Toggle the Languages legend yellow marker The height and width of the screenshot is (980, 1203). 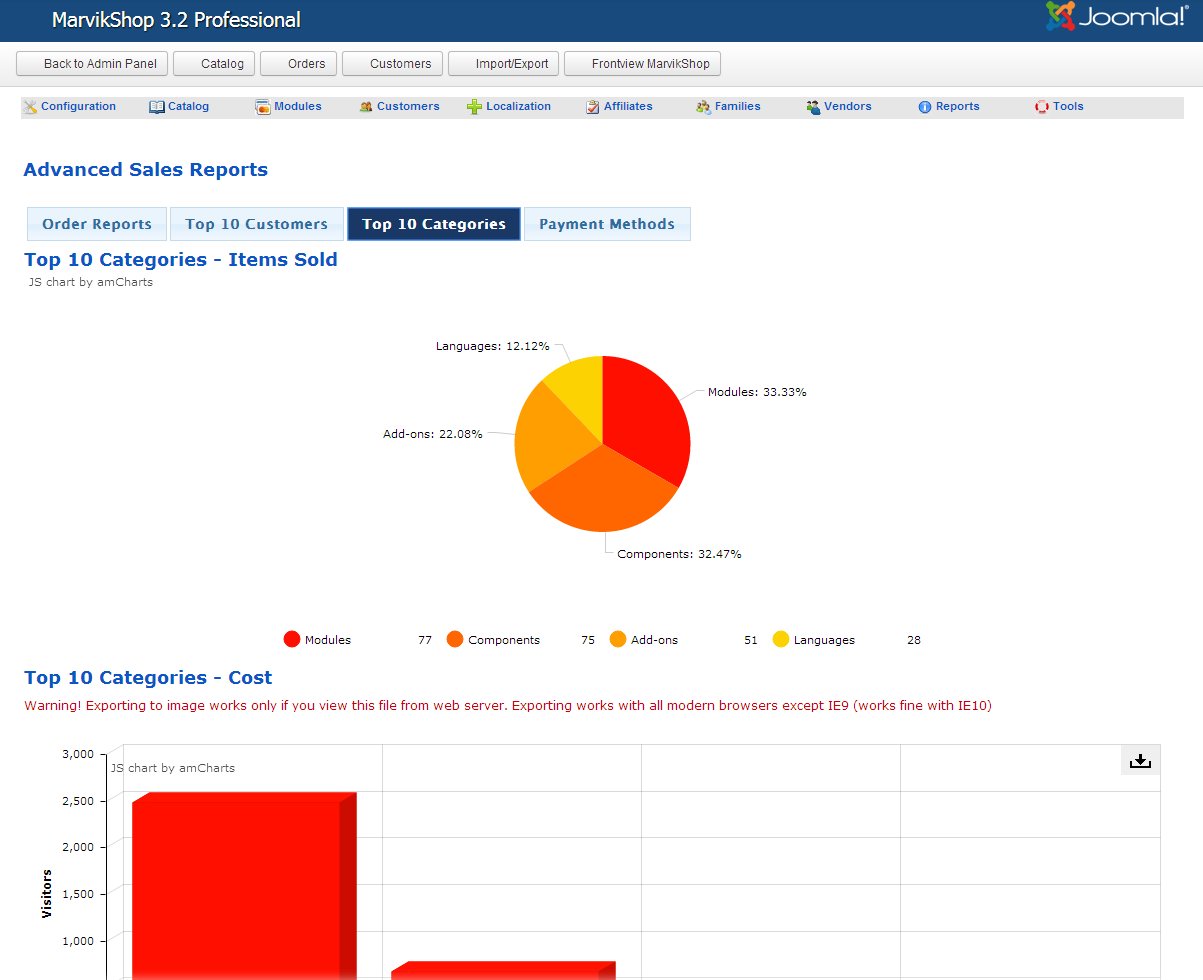(781, 640)
